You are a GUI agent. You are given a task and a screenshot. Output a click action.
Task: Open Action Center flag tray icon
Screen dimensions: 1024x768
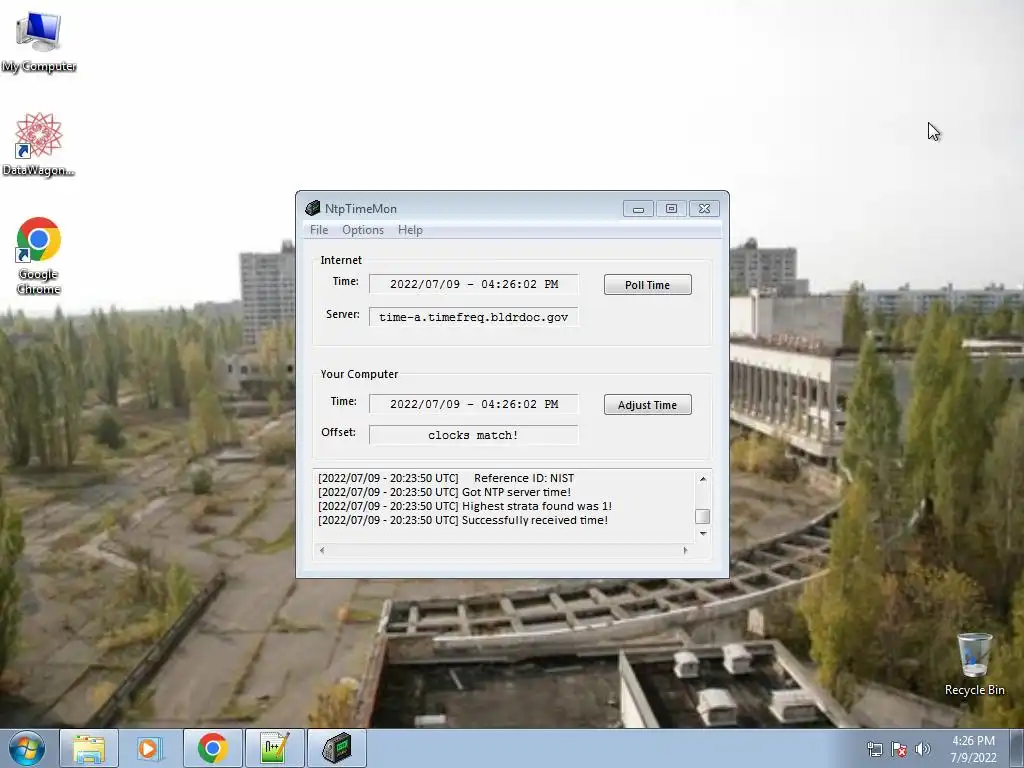(x=899, y=749)
